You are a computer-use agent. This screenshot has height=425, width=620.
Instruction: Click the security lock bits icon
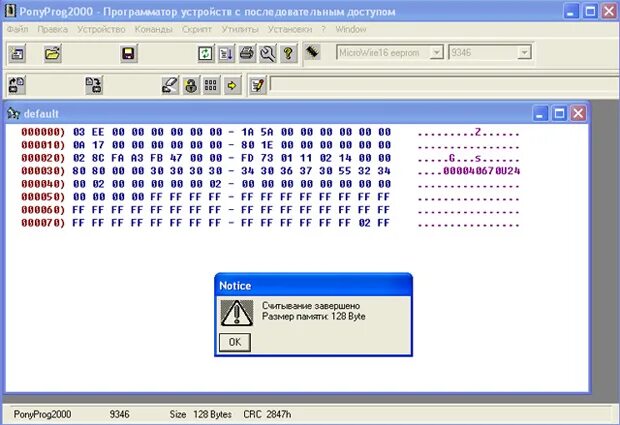[x=191, y=85]
